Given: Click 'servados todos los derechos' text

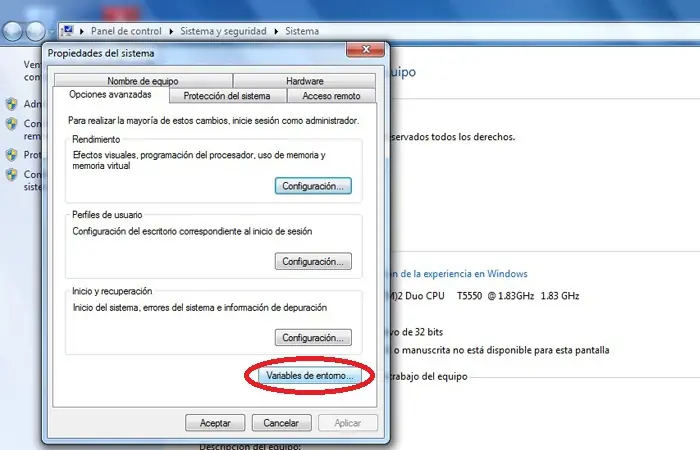Looking at the screenshot, I should pyautogui.click(x=453, y=137).
